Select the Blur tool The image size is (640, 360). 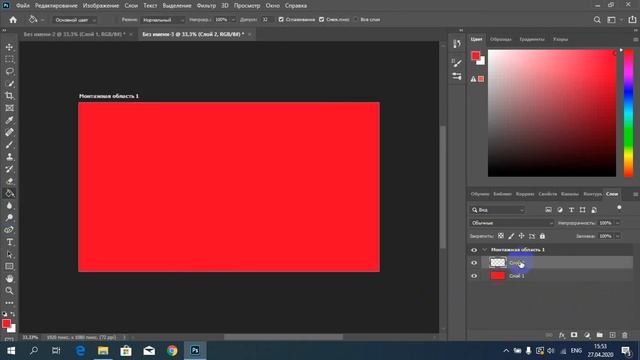[9, 206]
